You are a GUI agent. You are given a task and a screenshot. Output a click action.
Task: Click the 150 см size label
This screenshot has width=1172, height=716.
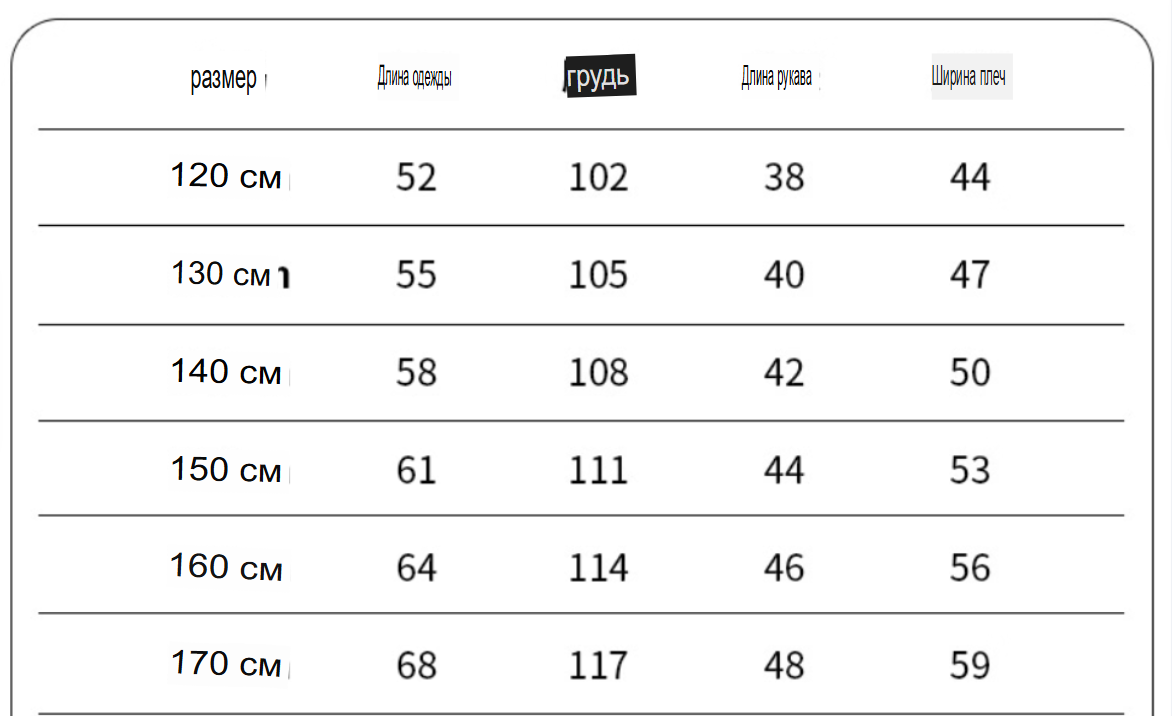[x=226, y=469]
